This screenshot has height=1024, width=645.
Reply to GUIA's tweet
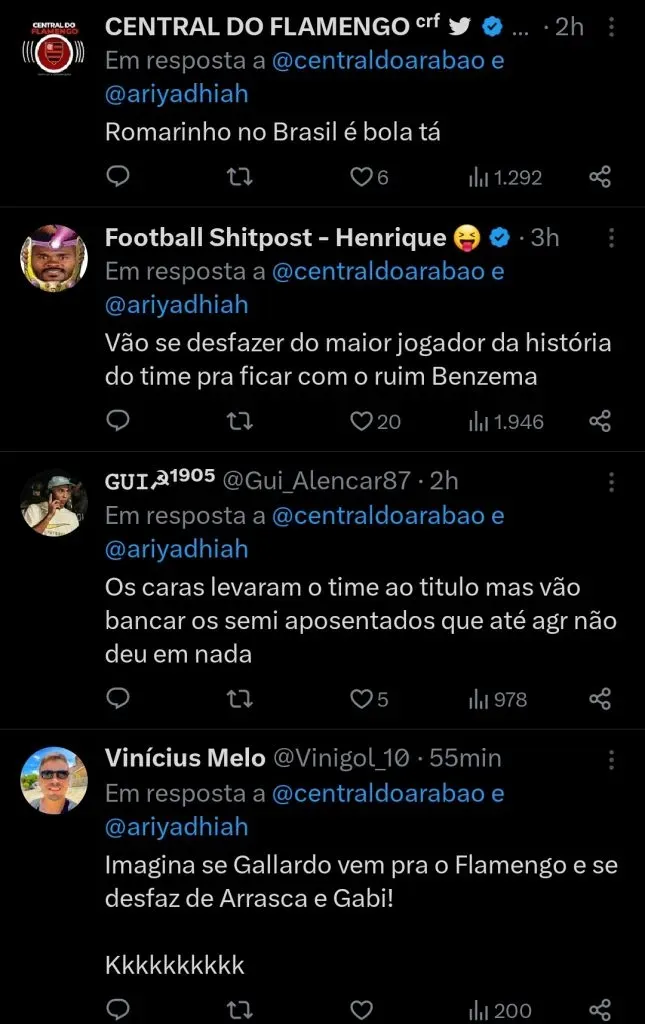tap(118, 699)
